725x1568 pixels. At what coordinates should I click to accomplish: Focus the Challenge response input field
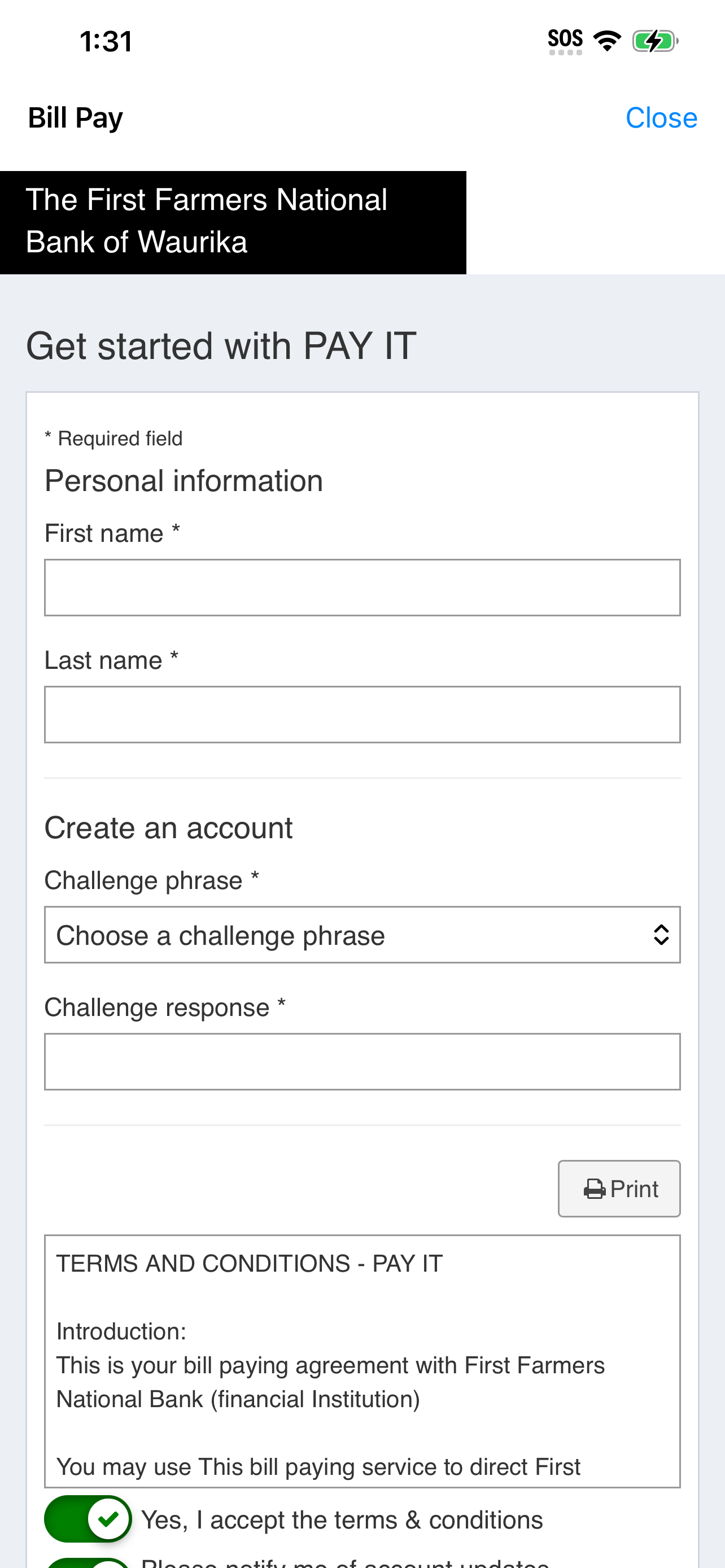pos(362,1062)
